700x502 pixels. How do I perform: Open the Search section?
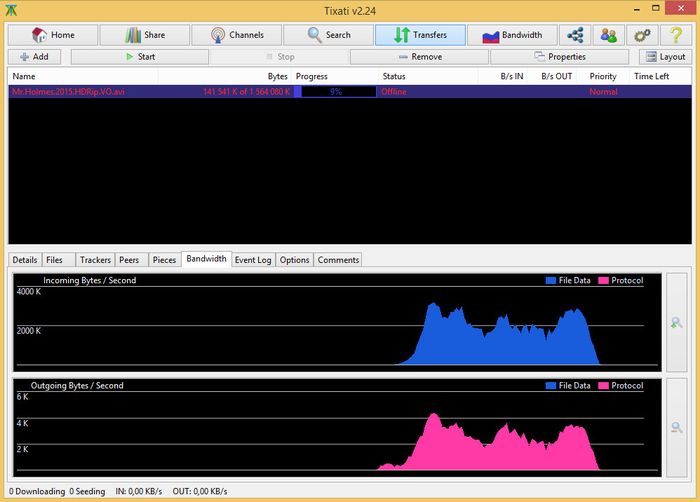pyautogui.click(x=329, y=35)
